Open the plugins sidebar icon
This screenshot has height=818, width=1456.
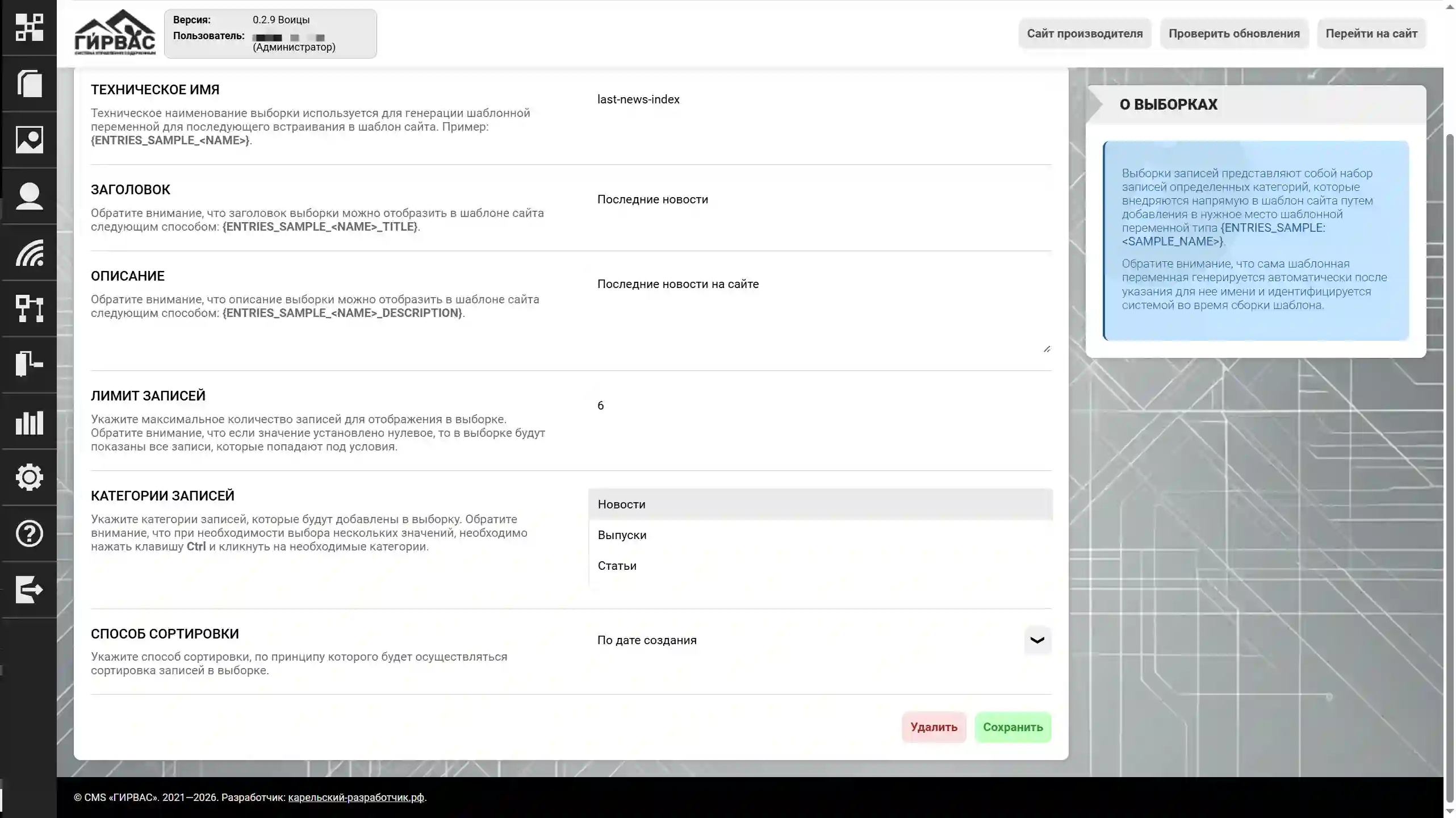click(30, 364)
